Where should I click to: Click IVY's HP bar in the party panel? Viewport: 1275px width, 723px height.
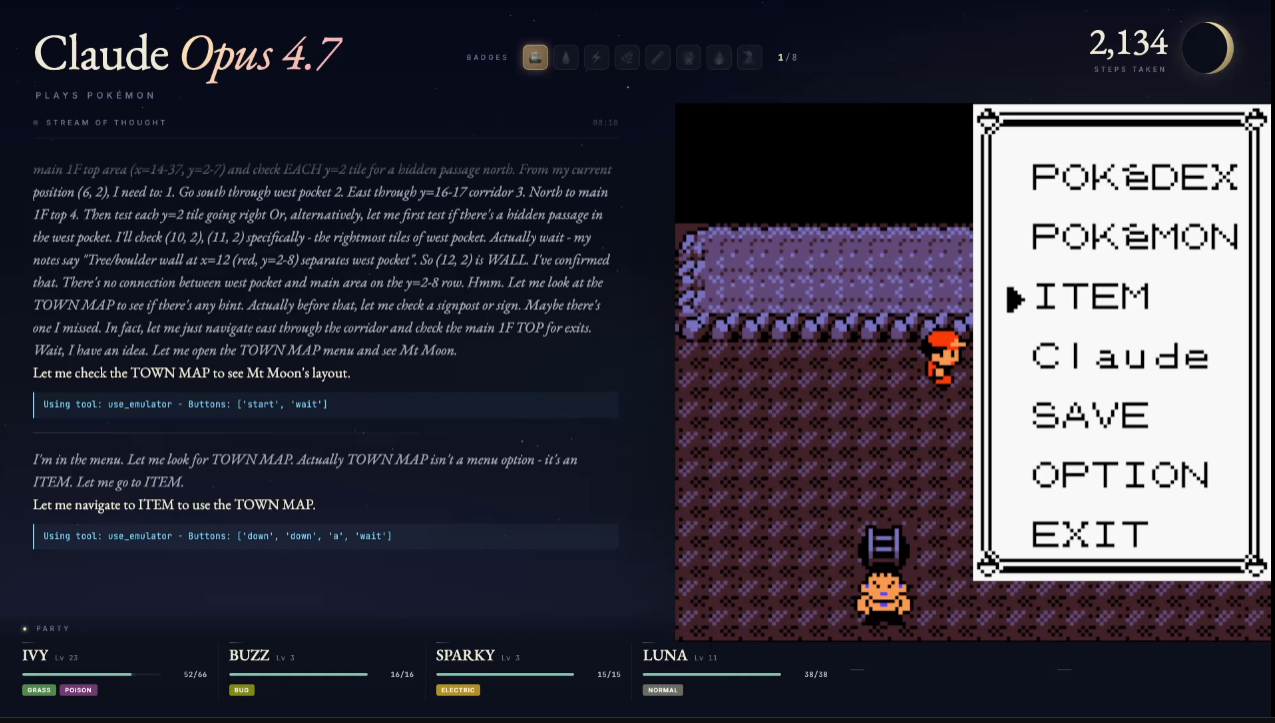click(91, 674)
